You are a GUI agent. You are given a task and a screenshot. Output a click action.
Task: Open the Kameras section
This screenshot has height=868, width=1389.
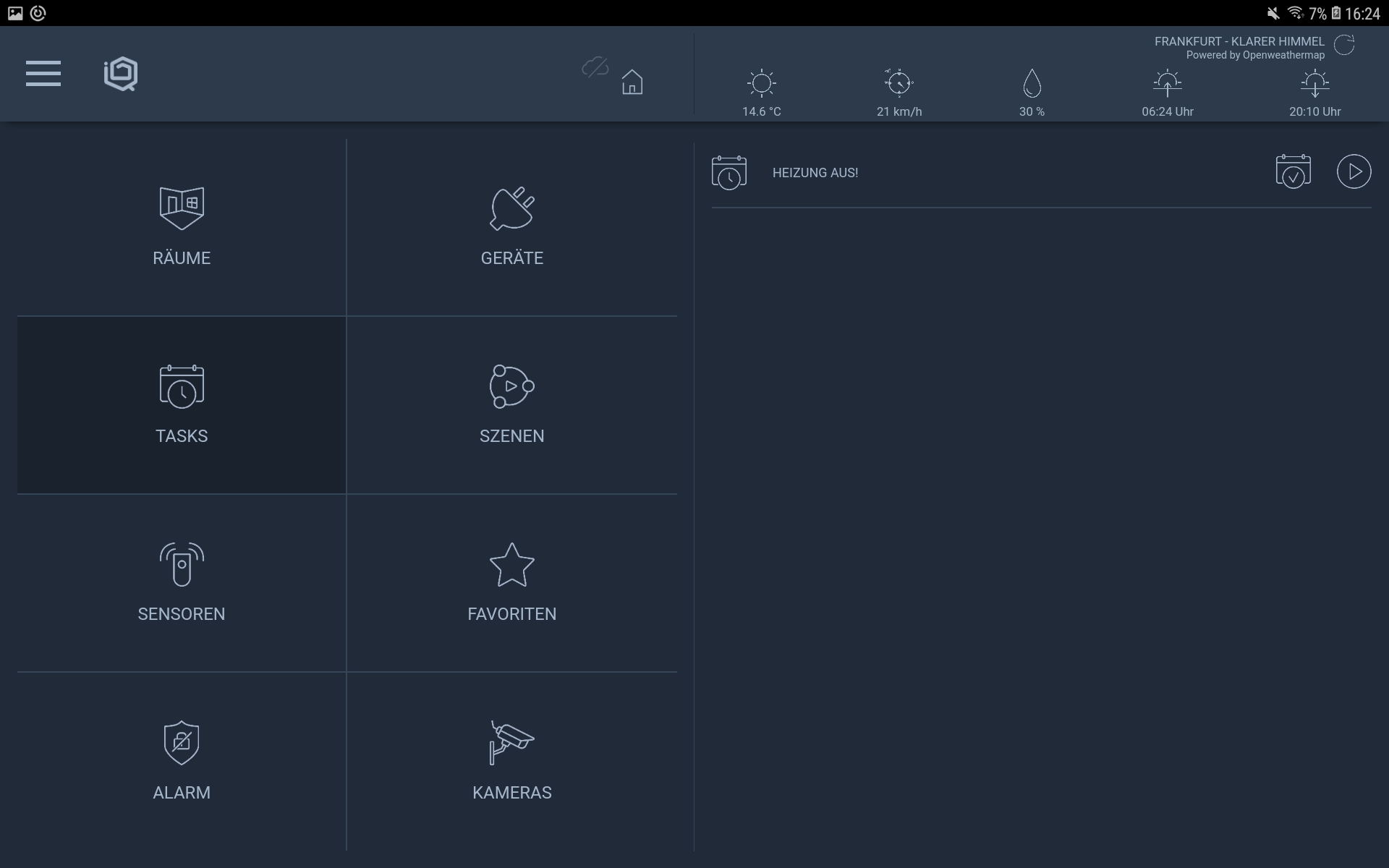tap(511, 761)
